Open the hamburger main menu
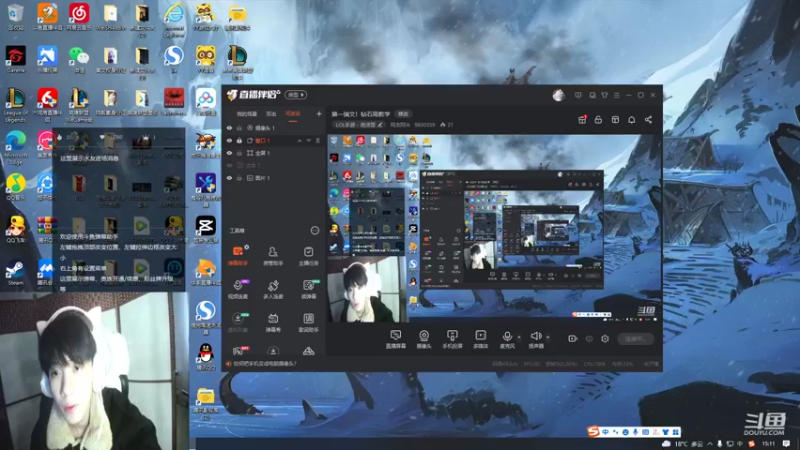 pos(617,95)
